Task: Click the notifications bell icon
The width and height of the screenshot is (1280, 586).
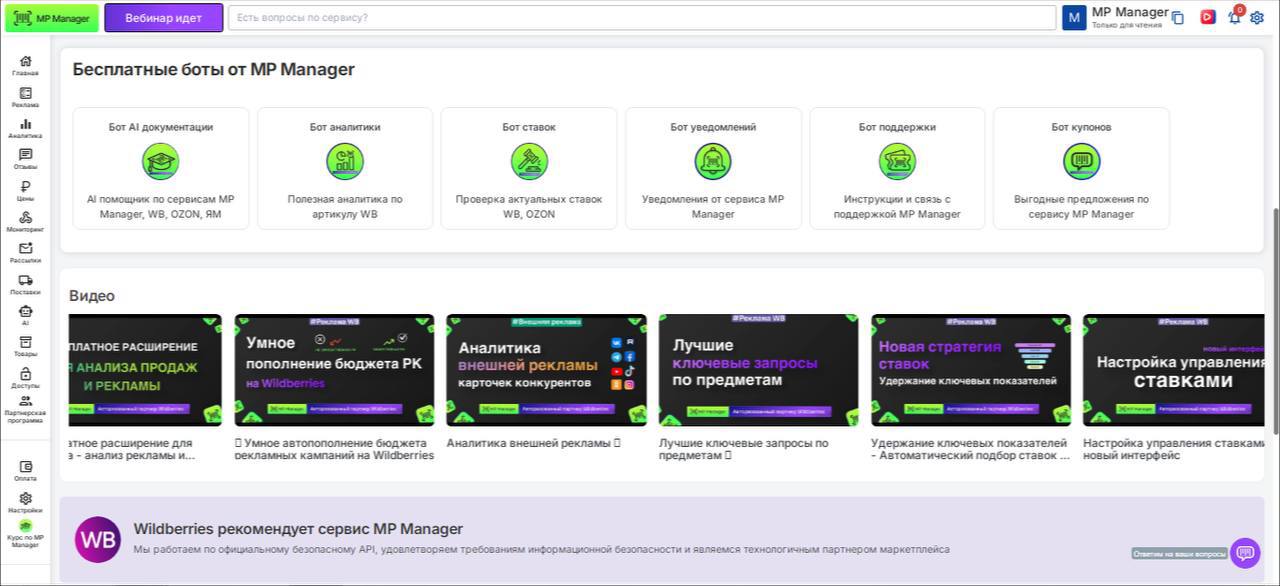Action: coord(1235,17)
